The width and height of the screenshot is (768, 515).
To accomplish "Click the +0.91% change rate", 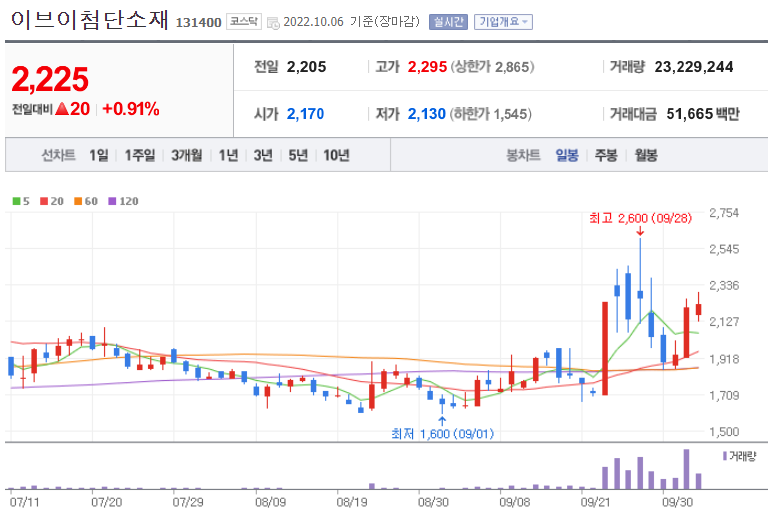I will coord(131,109).
